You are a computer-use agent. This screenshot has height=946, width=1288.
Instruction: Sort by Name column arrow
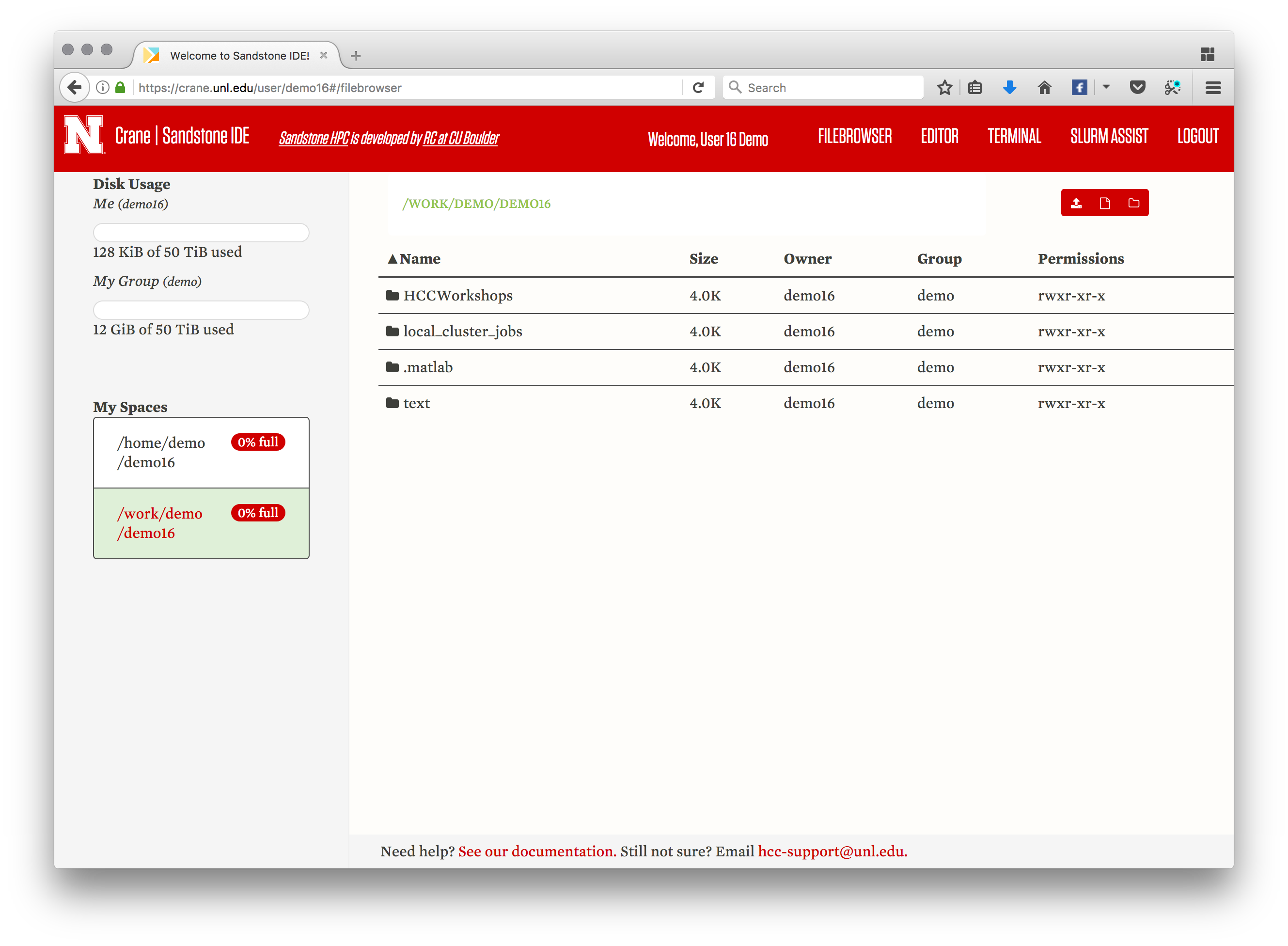[393, 259]
